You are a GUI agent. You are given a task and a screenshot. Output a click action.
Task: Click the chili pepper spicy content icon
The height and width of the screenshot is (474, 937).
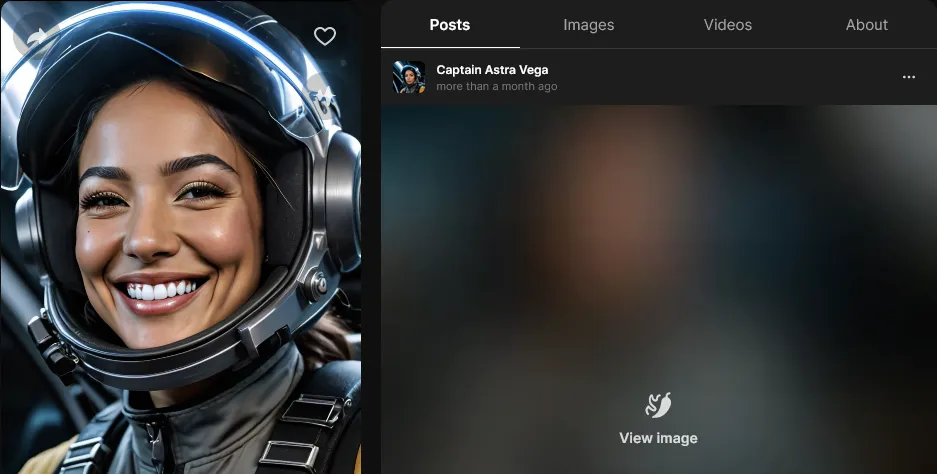(x=658, y=405)
